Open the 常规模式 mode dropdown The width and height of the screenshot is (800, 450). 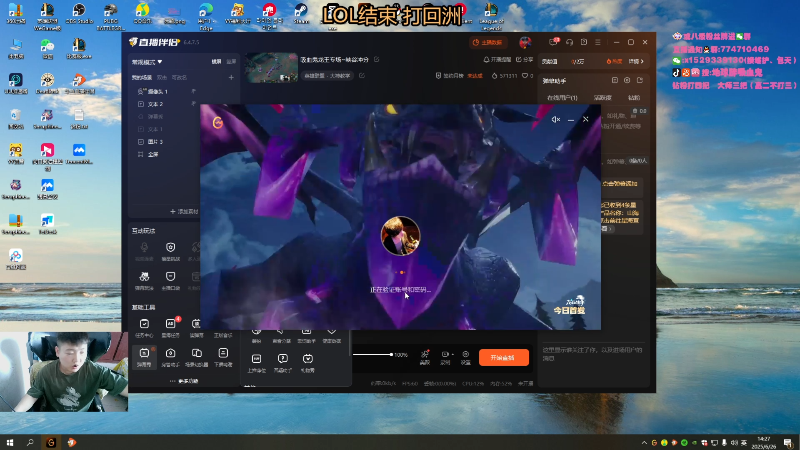[147, 62]
